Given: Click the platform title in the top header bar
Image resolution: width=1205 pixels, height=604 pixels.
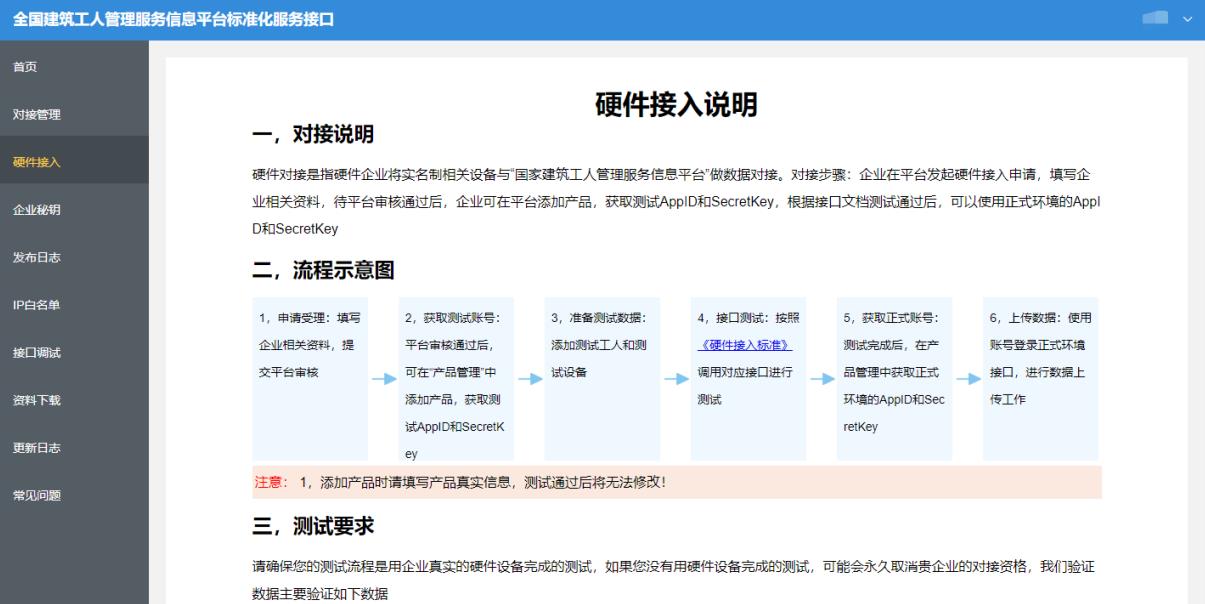Looking at the screenshot, I should (x=173, y=20).
